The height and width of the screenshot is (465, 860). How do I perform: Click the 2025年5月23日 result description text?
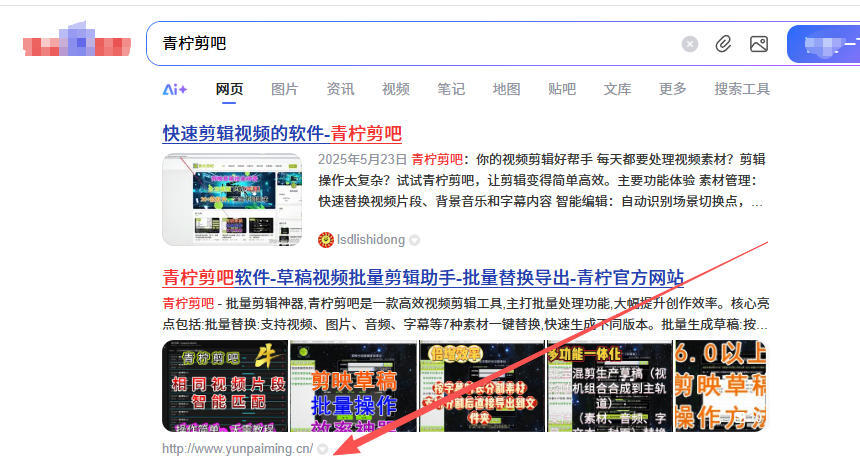coord(542,180)
